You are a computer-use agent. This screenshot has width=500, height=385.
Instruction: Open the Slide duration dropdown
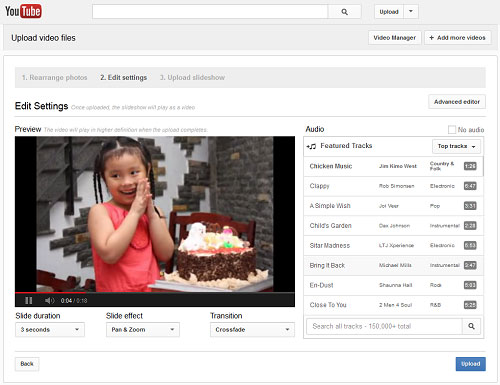tap(50, 330)
